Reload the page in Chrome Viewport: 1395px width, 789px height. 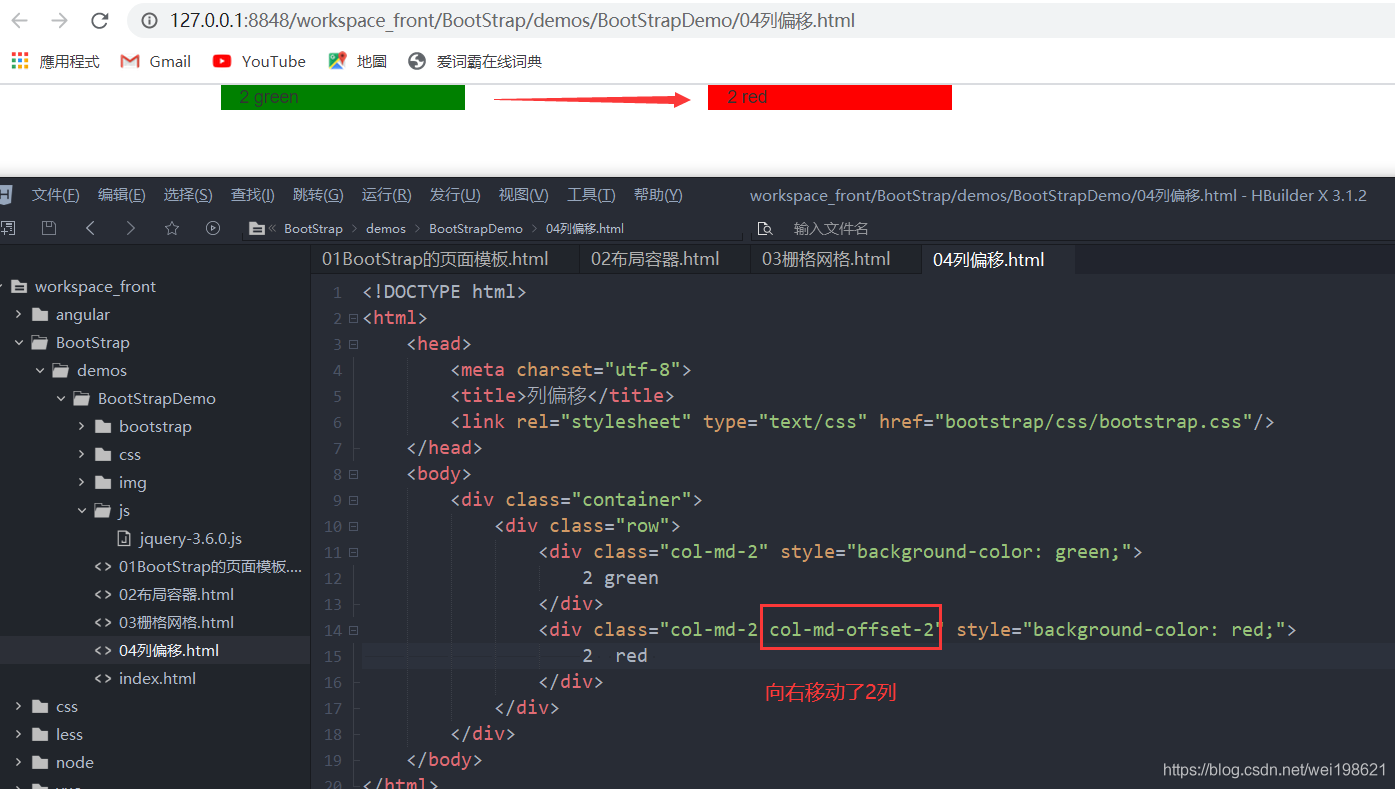(x=99, y=21)
